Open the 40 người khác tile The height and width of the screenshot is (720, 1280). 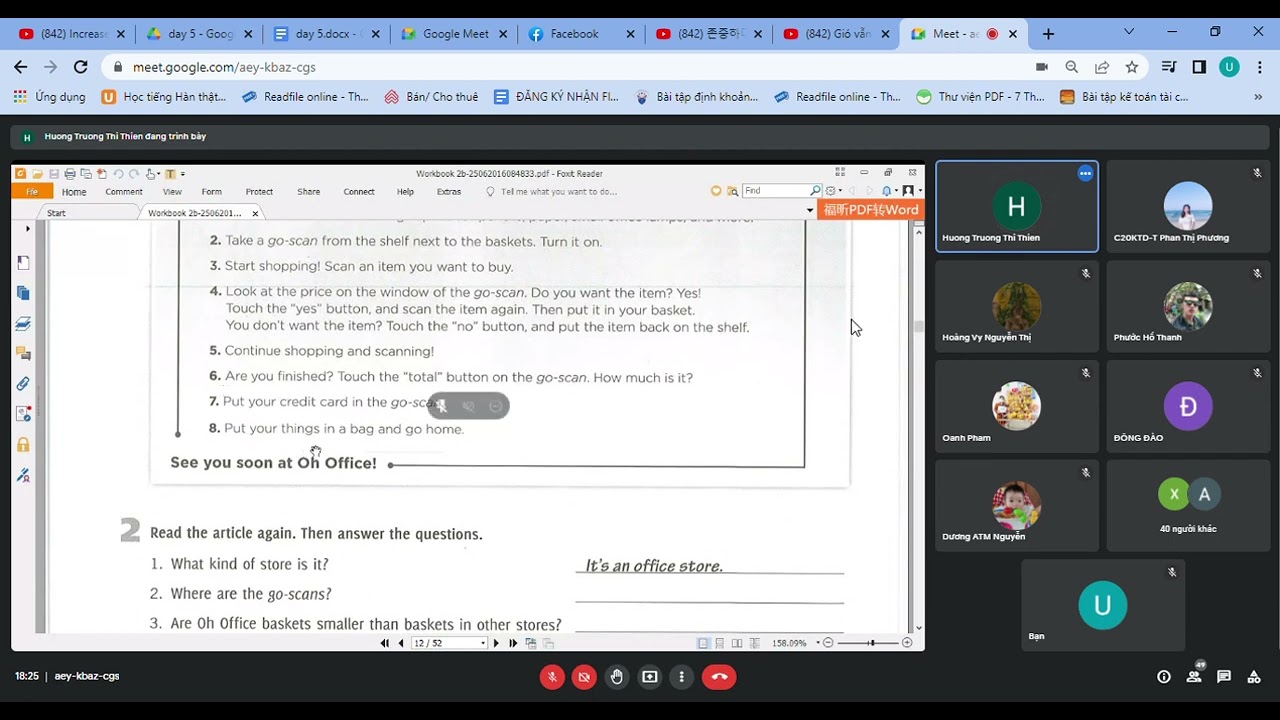point(1188,506)
